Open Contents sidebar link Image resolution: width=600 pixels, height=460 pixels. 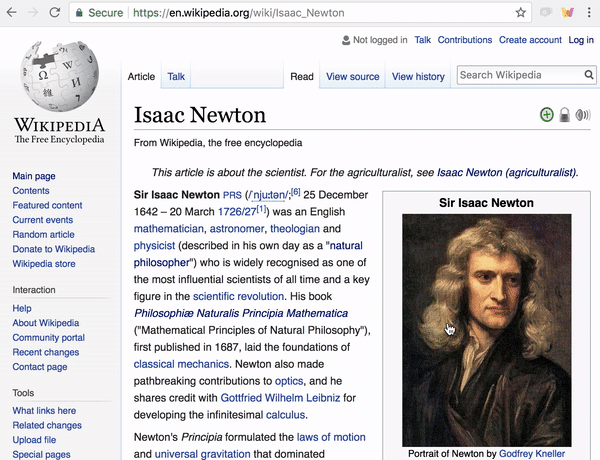click(x=31, y=191)
